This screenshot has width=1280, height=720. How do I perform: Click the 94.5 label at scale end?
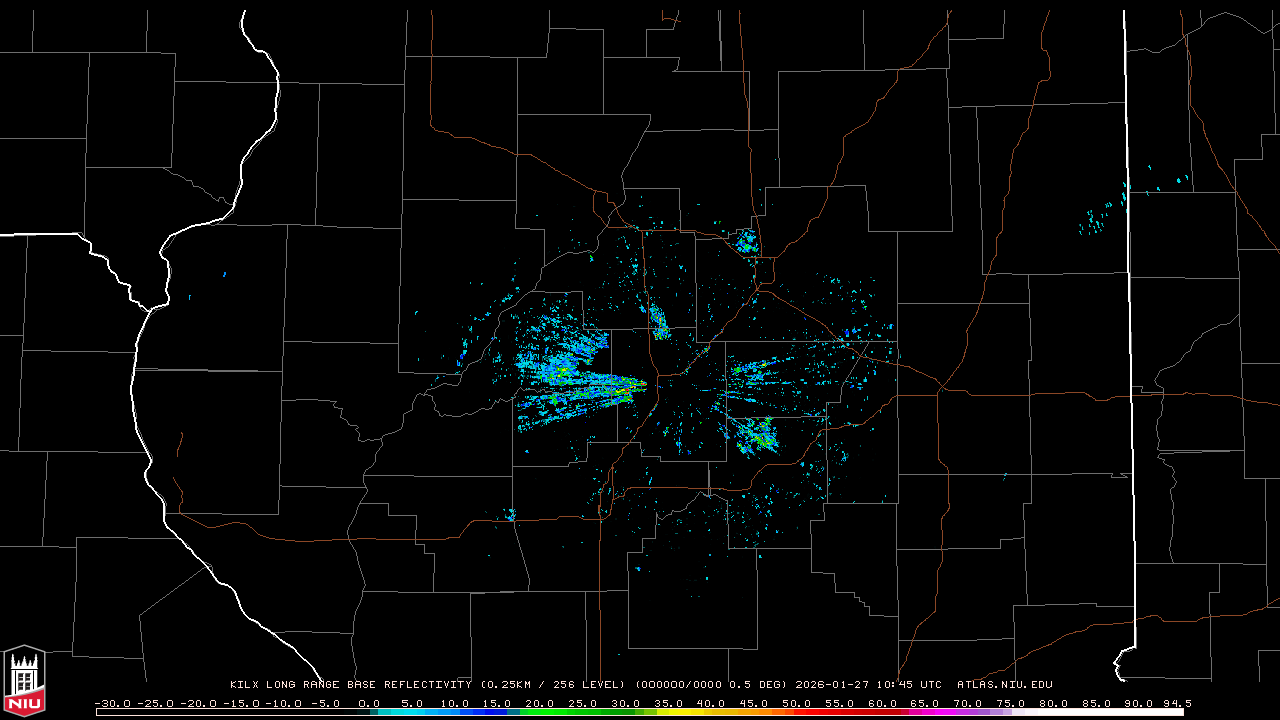click(1177, 703)
